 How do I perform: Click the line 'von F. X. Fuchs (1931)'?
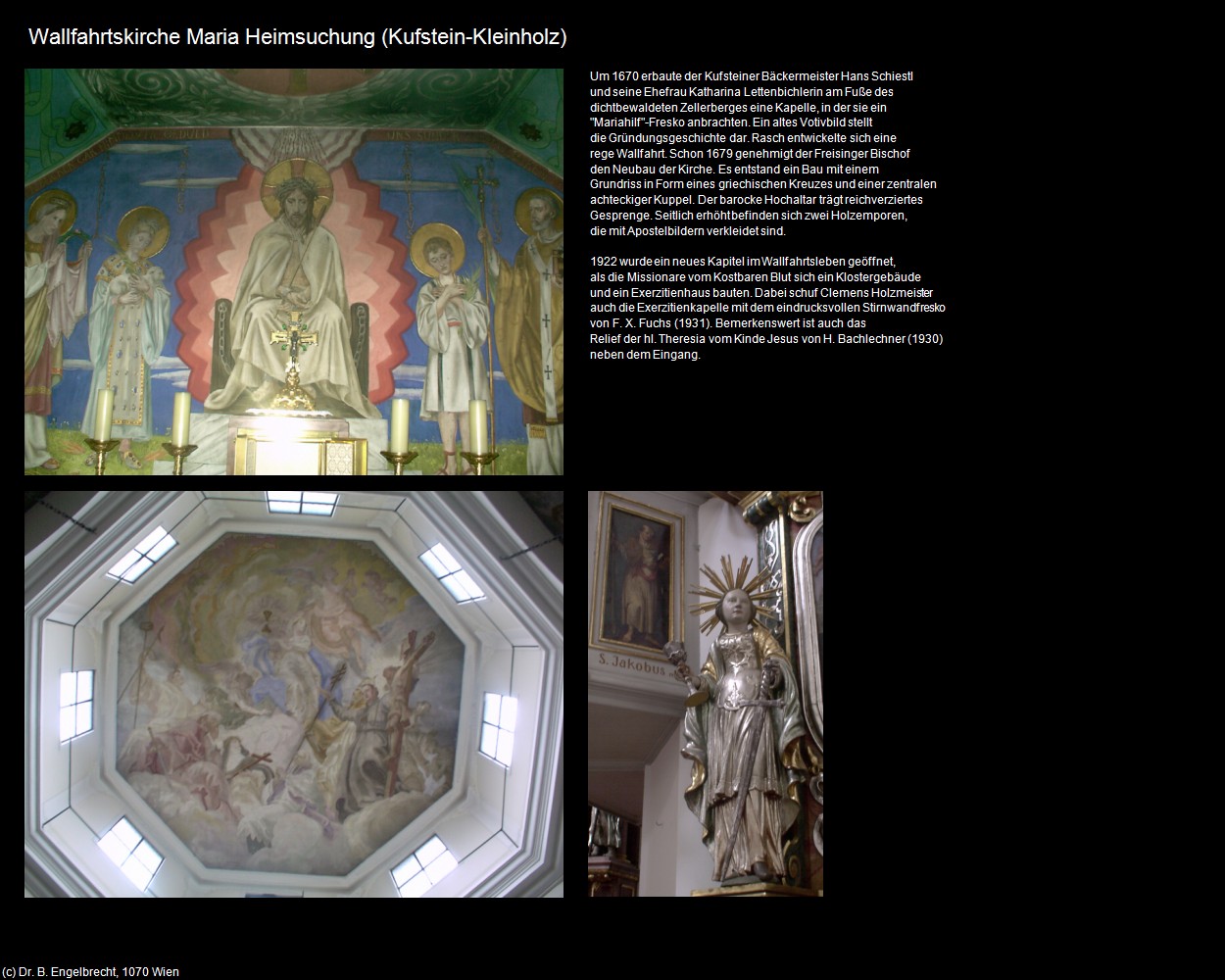(728, 323)
